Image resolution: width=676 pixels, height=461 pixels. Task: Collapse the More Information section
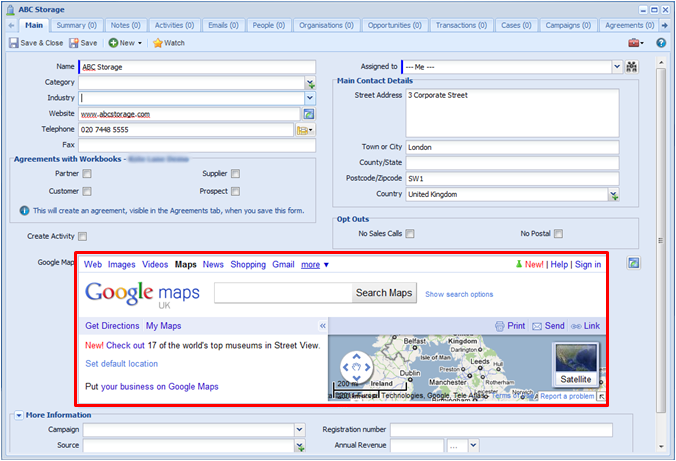(x=19, y=415)
